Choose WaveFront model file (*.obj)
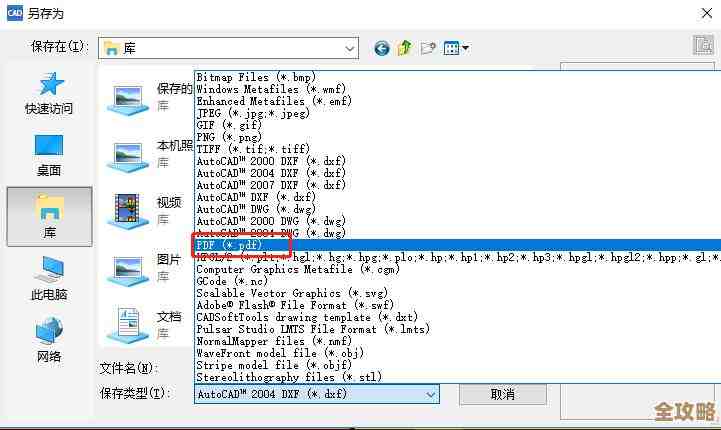The image size is (721, 430). coord(280,353)
